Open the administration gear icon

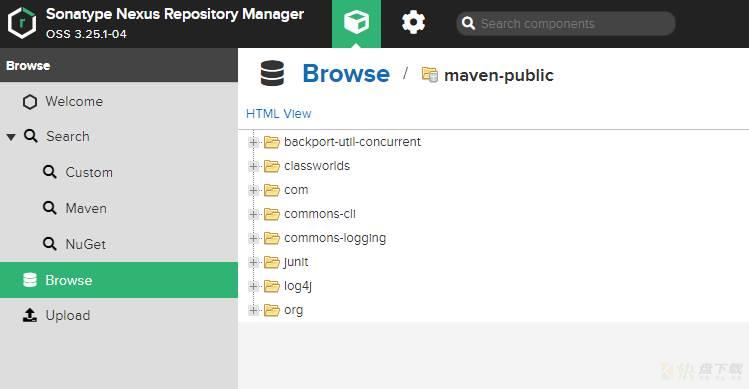tap(413, 22)
